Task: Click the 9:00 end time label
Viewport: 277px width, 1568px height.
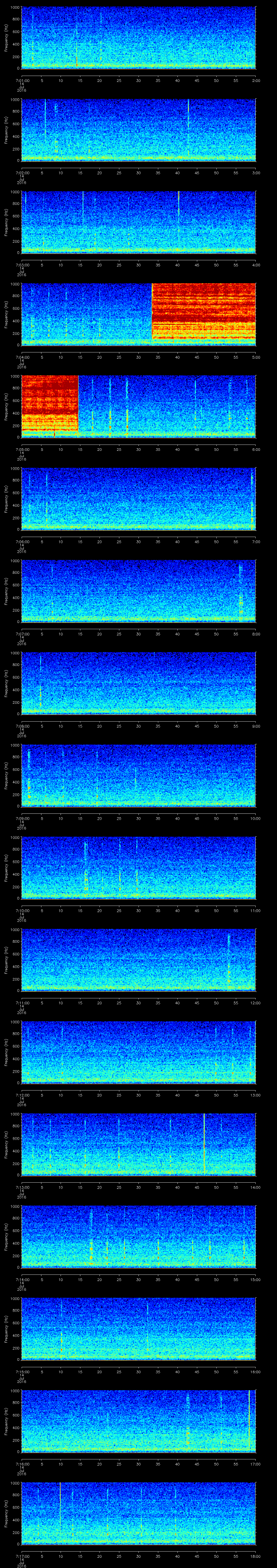Action: point(256,726)
